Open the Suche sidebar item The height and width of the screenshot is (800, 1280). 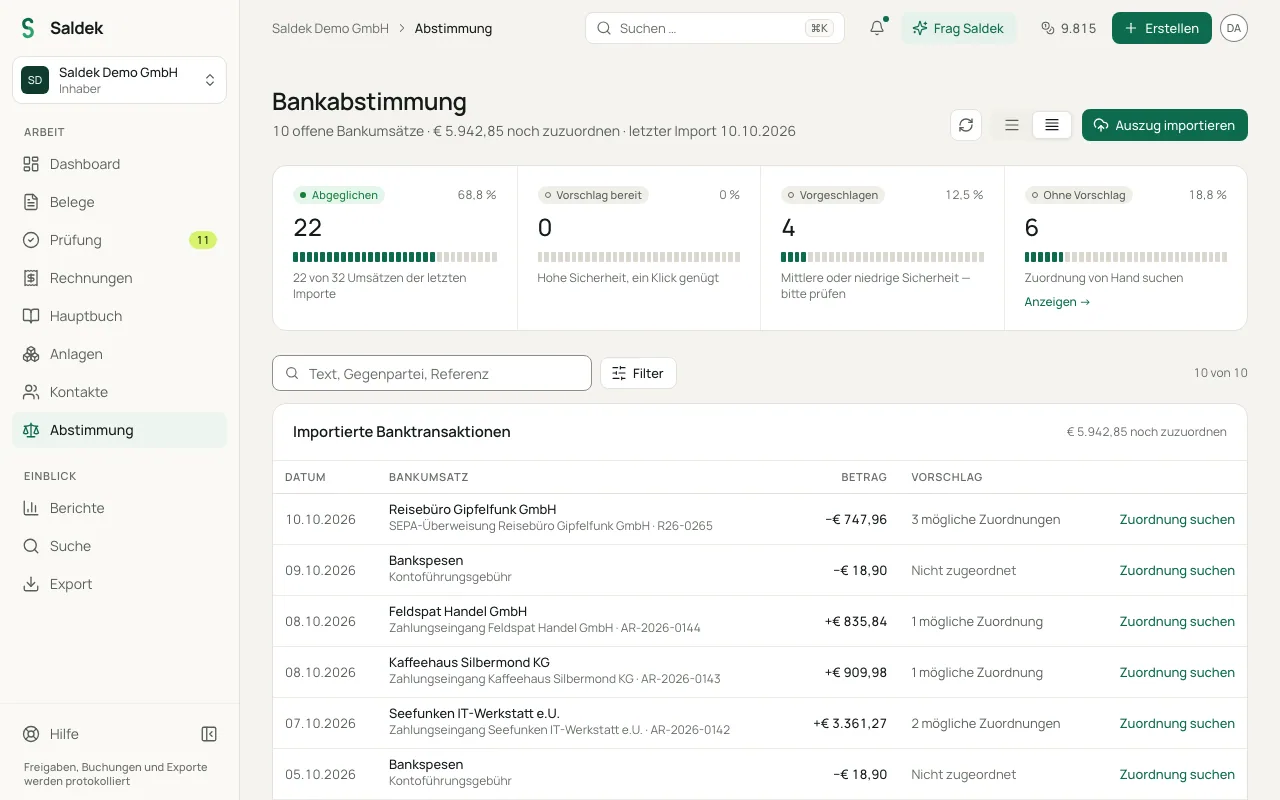pos(119,546)
